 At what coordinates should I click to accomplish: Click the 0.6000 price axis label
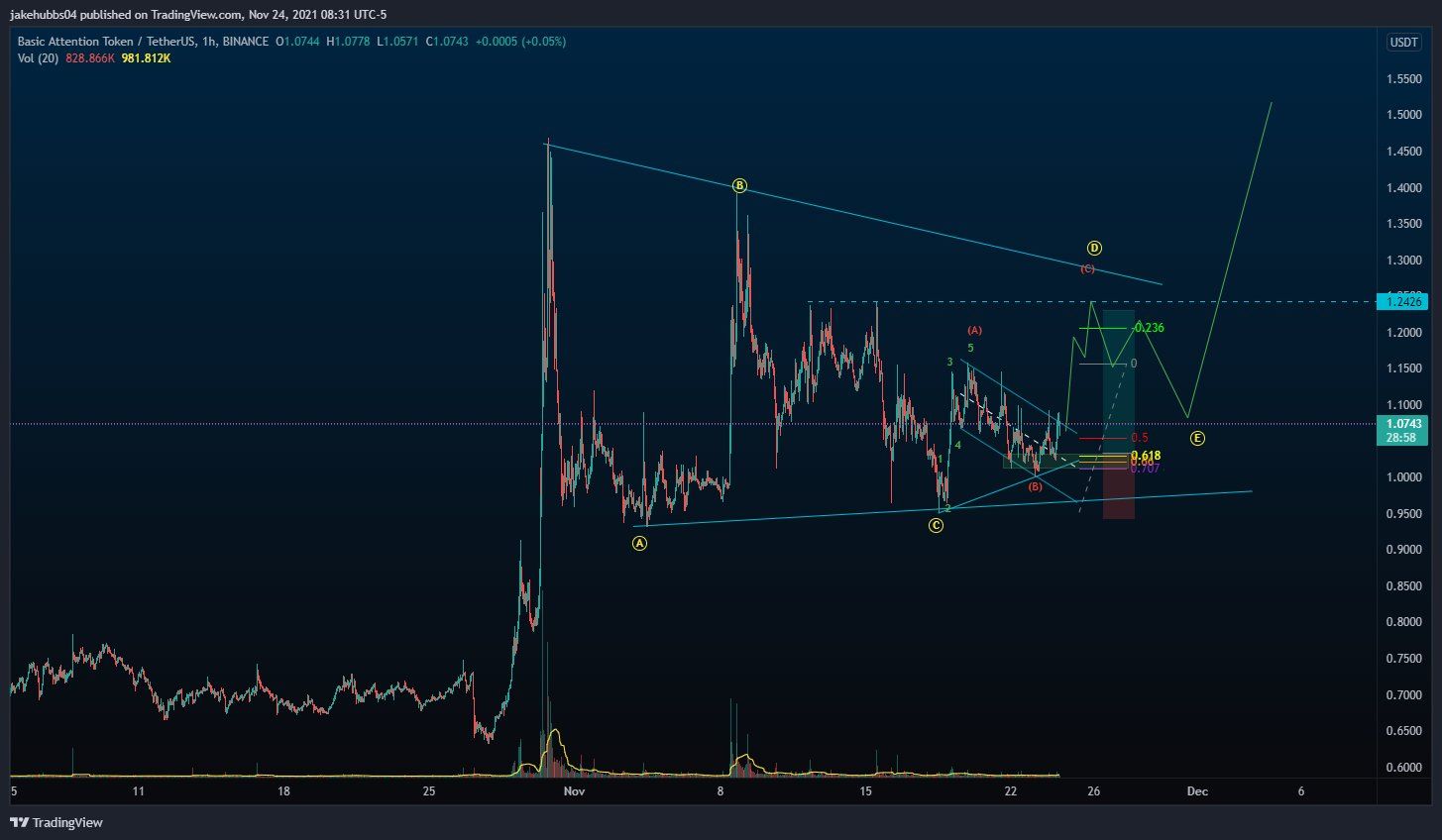(1402, 768)
